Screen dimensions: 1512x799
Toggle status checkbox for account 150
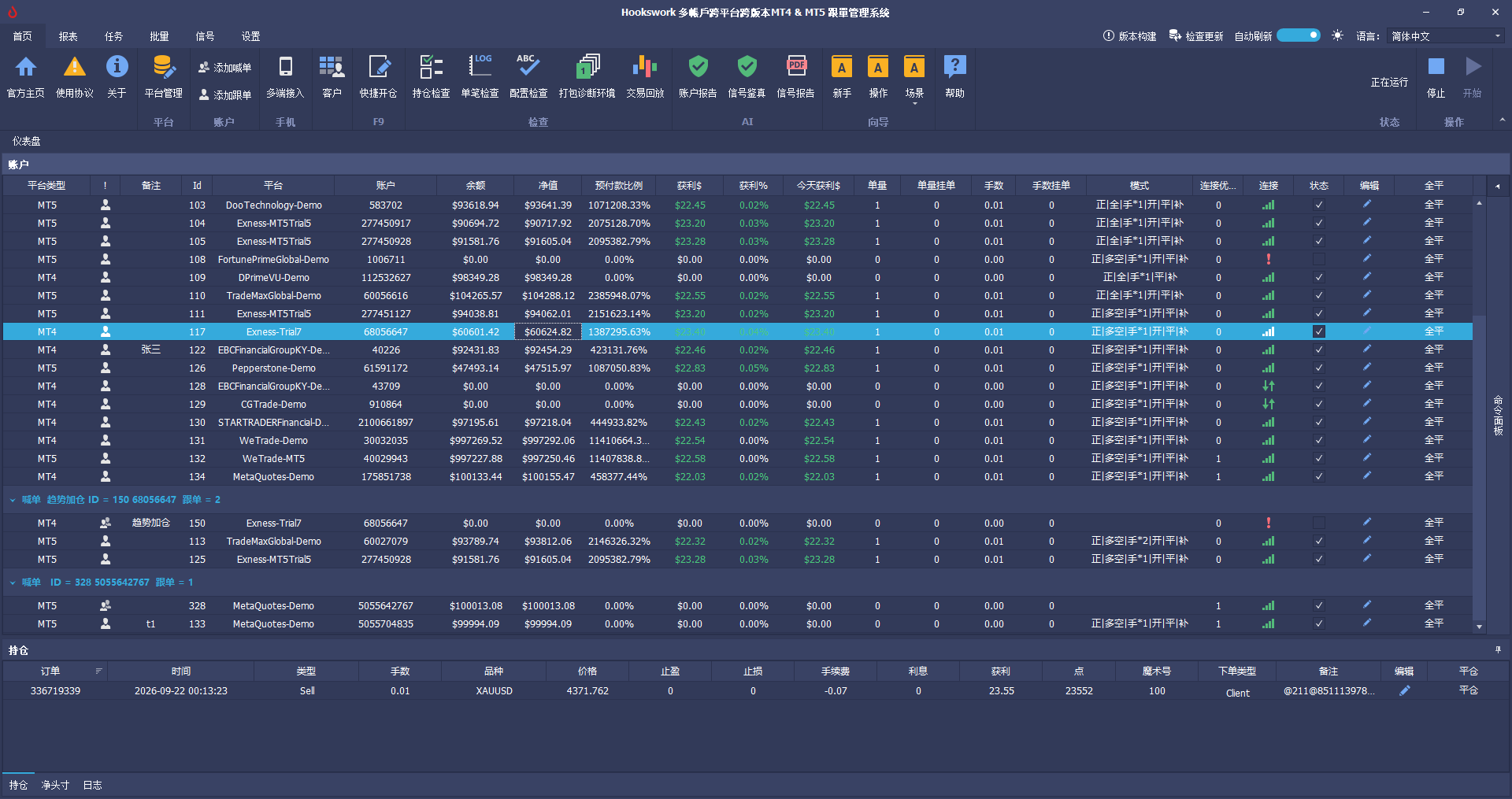tap(1319, 523)
